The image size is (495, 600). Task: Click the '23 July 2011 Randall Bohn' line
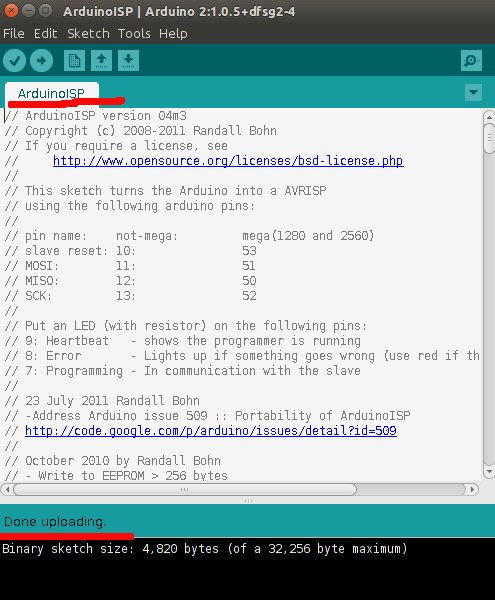click(102, 401)
